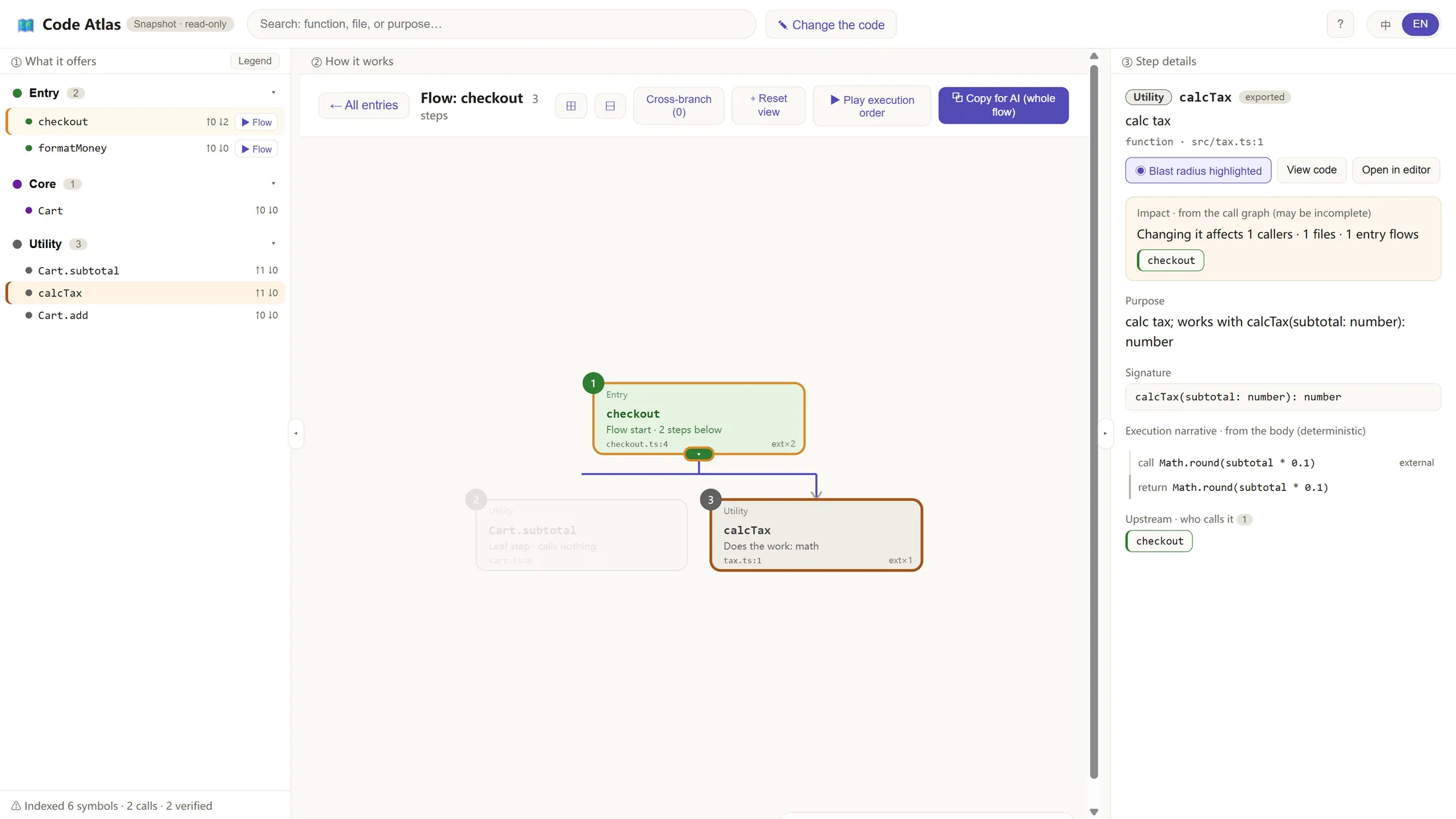Image resolution: width=1456 pixels, height=819 pixels.
Task: Click the step 1 badge on checkout node
Action: click(593, 383)
